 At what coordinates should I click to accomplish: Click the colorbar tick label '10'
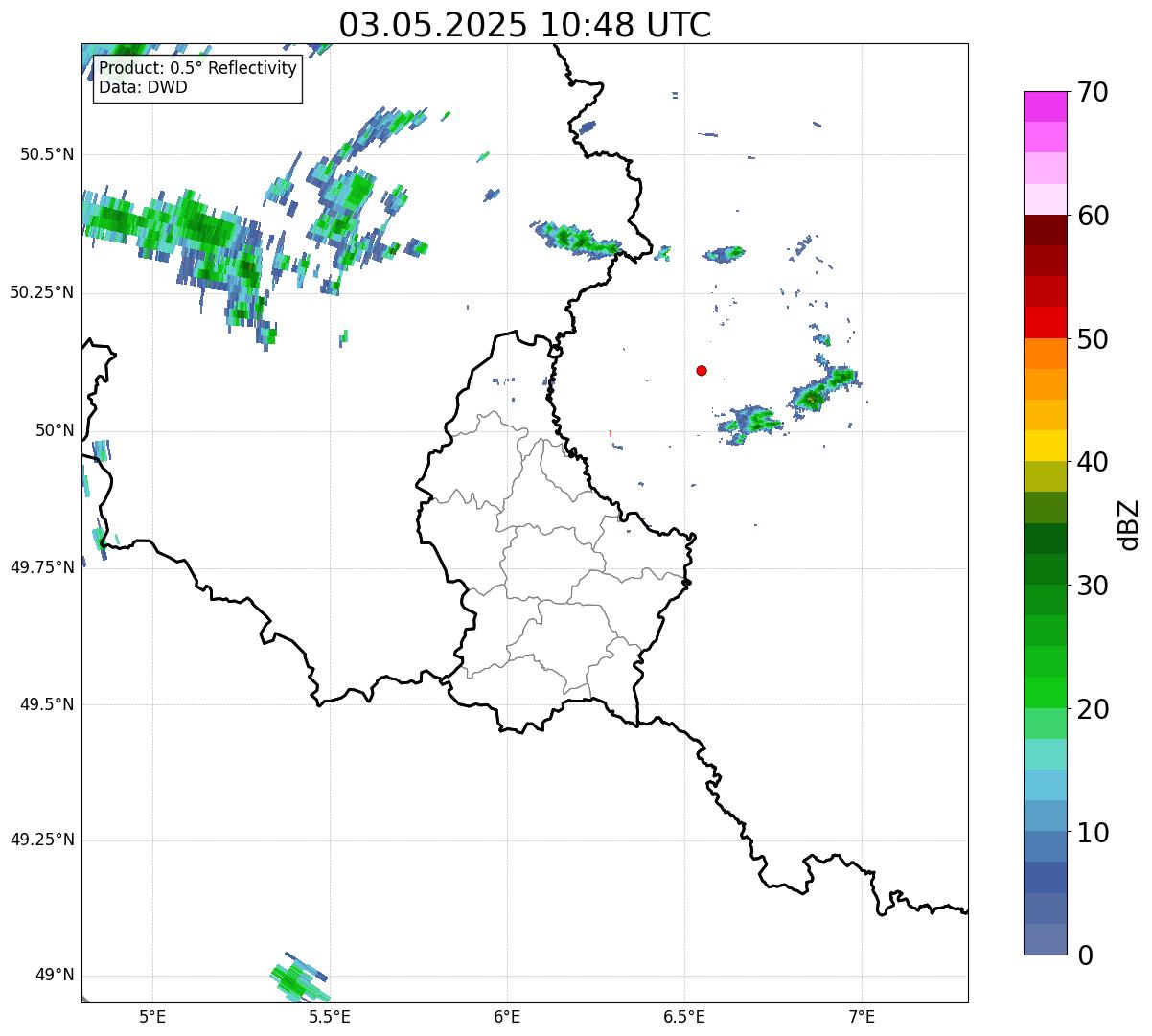click(x=1094, y=832)
